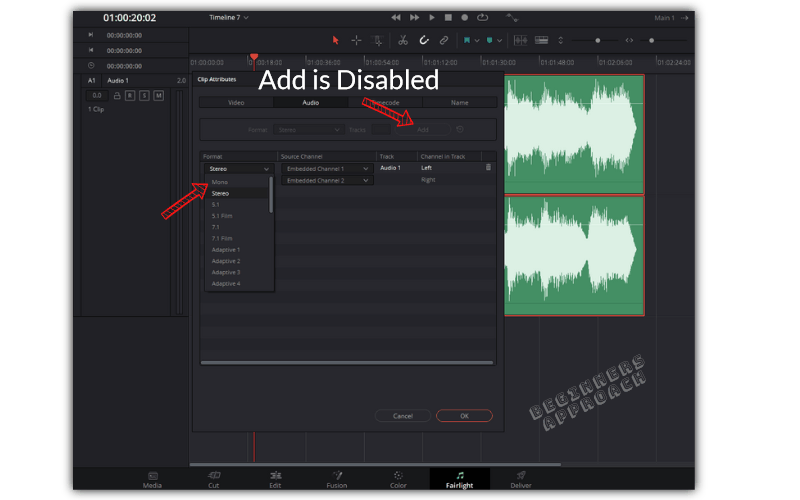The height and width of the screenshot is (500, 800).
Task: Choose 5.1 Film from the format list
Action: [237, 216]
